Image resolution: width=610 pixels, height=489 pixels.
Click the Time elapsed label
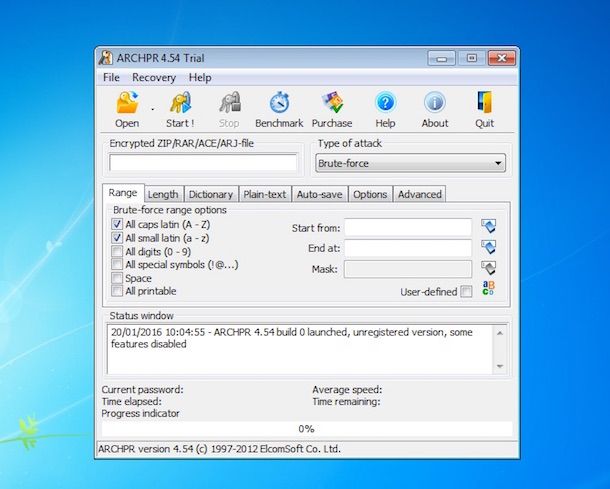131,401
